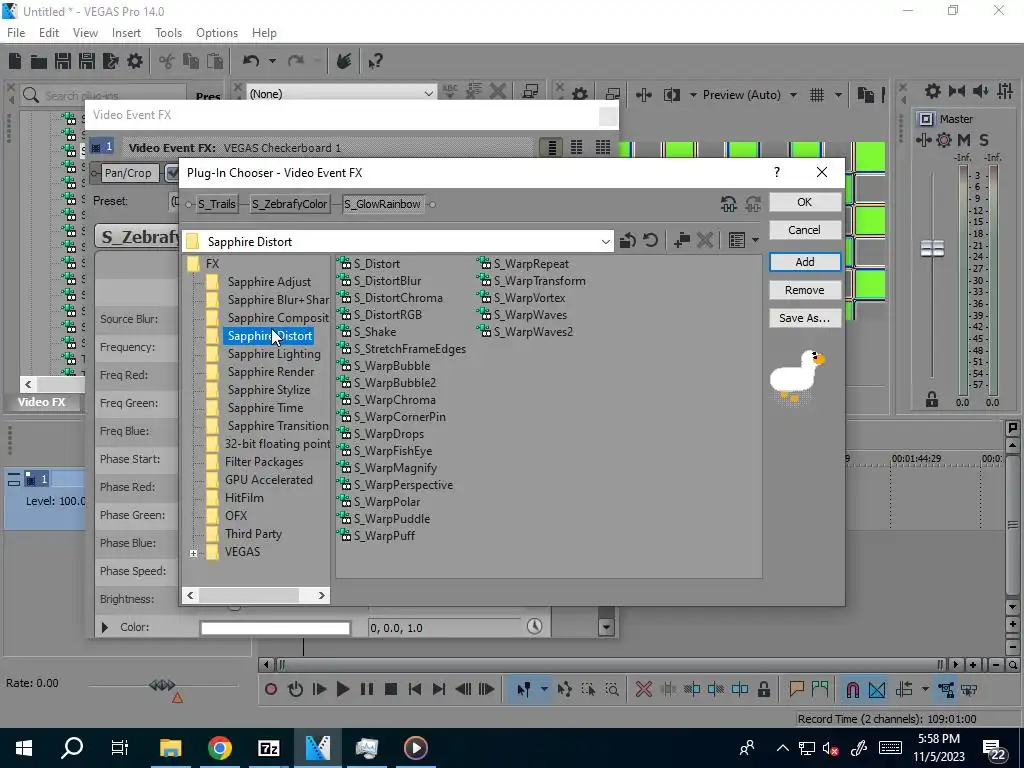Screen dimensions: 1024x768
Task: Mute the Master bus with M
Action: 963,140
